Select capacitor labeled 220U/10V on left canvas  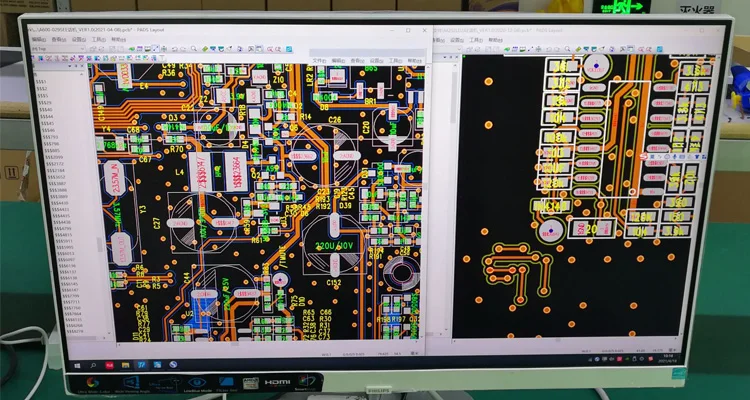pos(334,246)
